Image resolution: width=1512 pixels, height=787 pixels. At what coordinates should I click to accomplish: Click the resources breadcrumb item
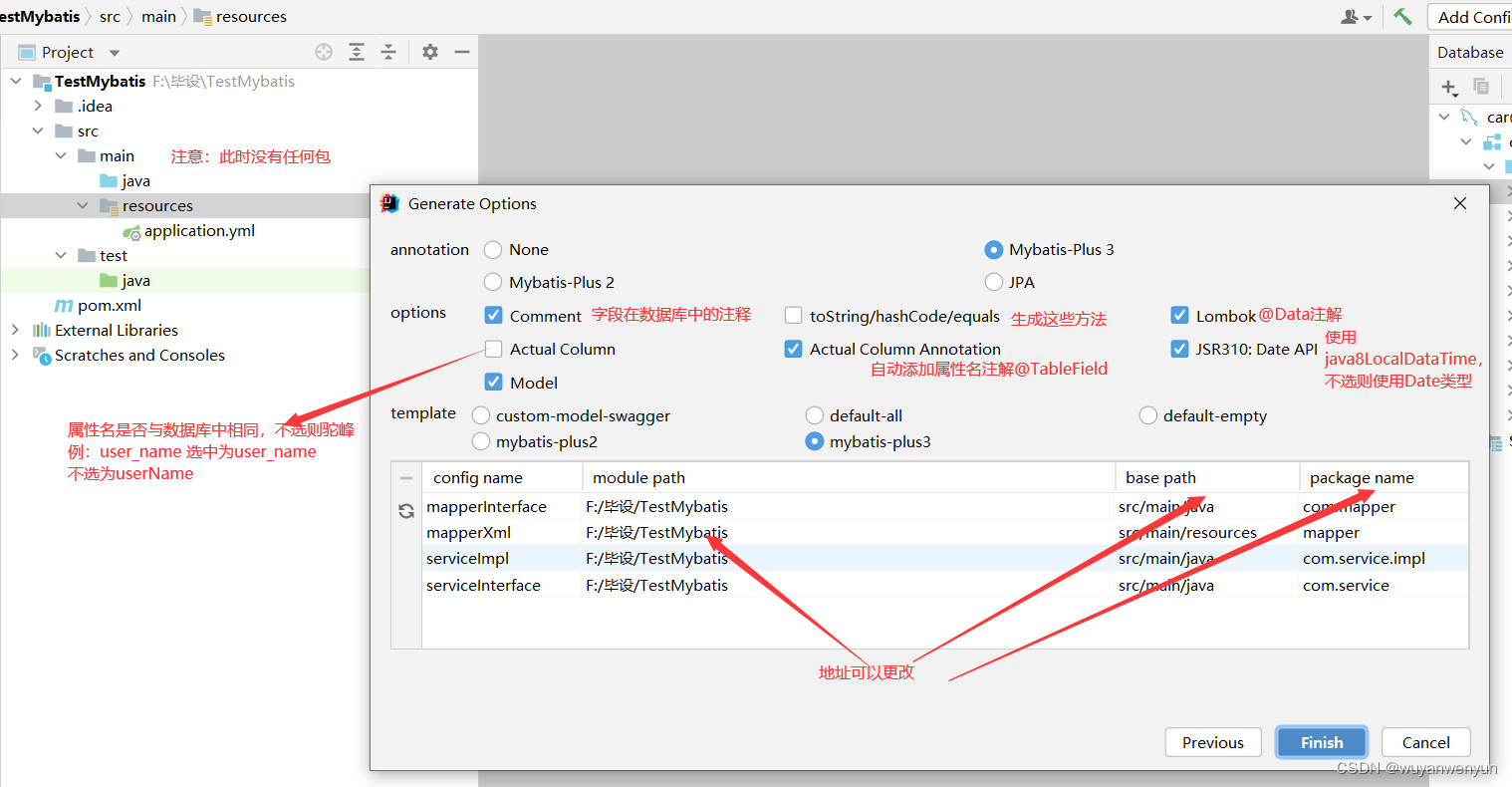tap(240, 17)
